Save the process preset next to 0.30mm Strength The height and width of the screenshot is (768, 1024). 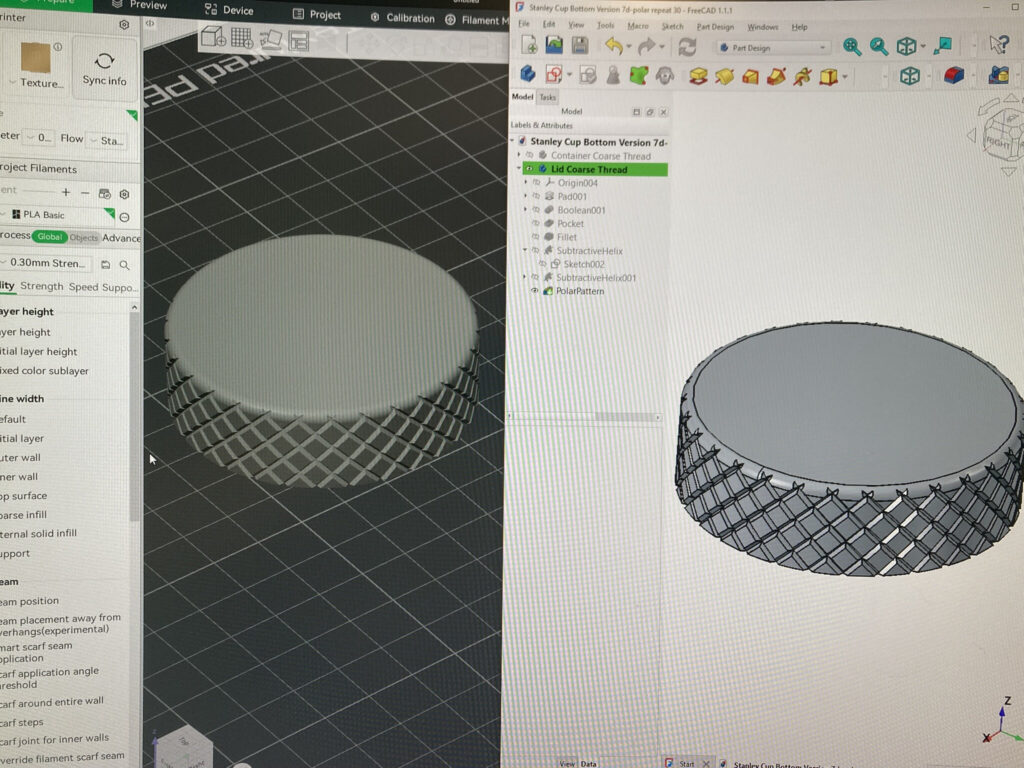[105, 264]
